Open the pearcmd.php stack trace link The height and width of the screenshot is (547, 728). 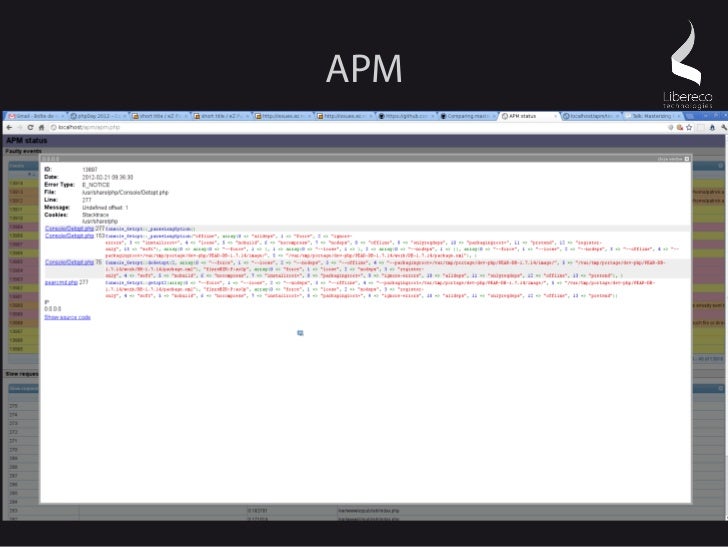coord(61,282)
